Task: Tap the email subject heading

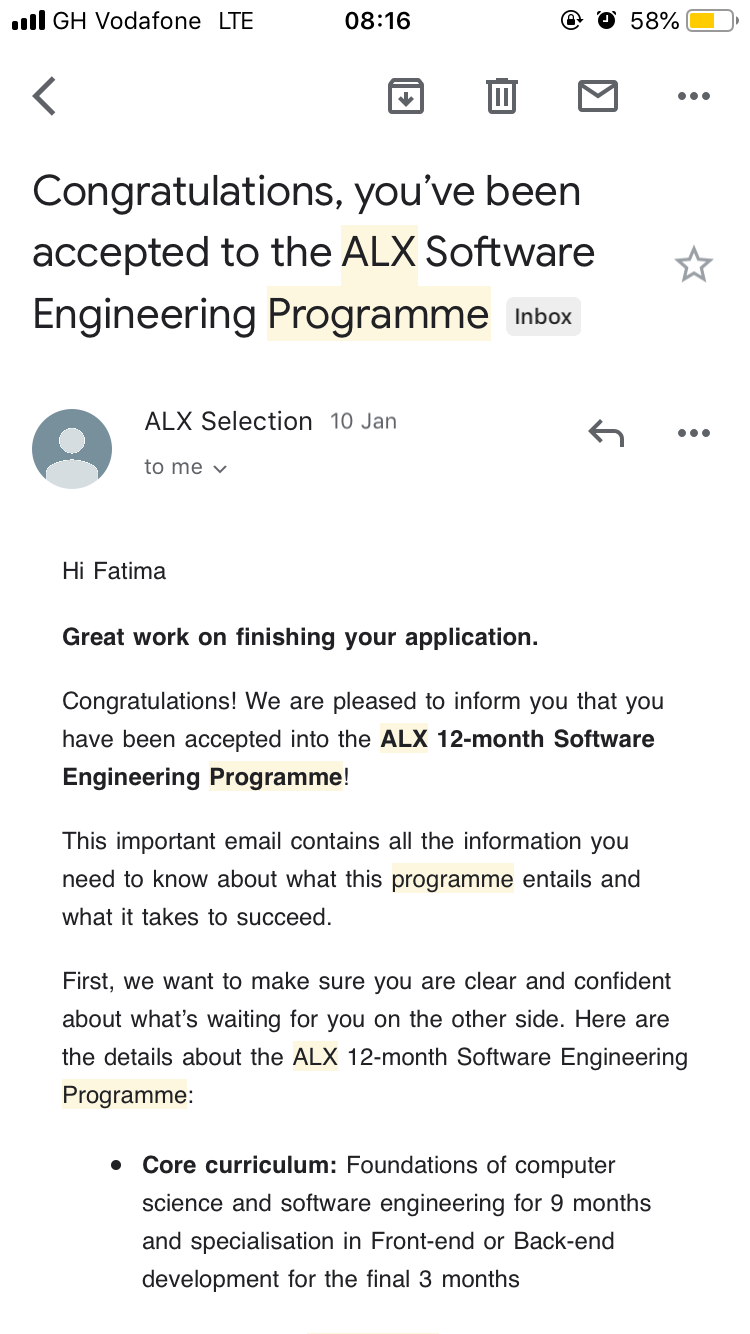Action: pyautogui.click(x=314, y=253)
